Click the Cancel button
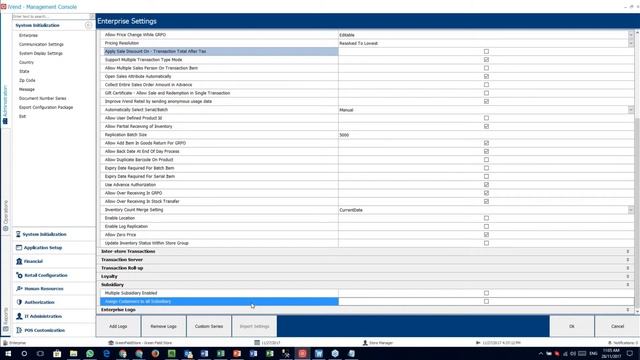640x360 pixels. click(617, 326)
